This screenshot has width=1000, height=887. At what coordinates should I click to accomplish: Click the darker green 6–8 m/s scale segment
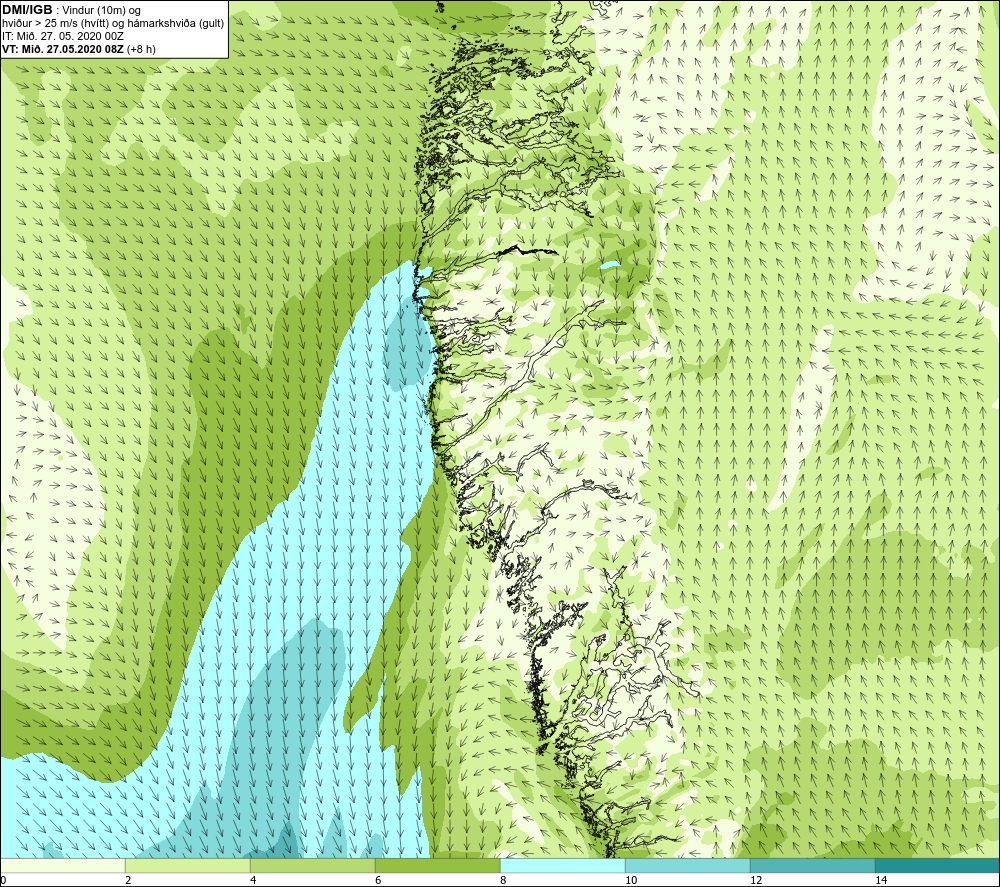[x=438, y=866]
